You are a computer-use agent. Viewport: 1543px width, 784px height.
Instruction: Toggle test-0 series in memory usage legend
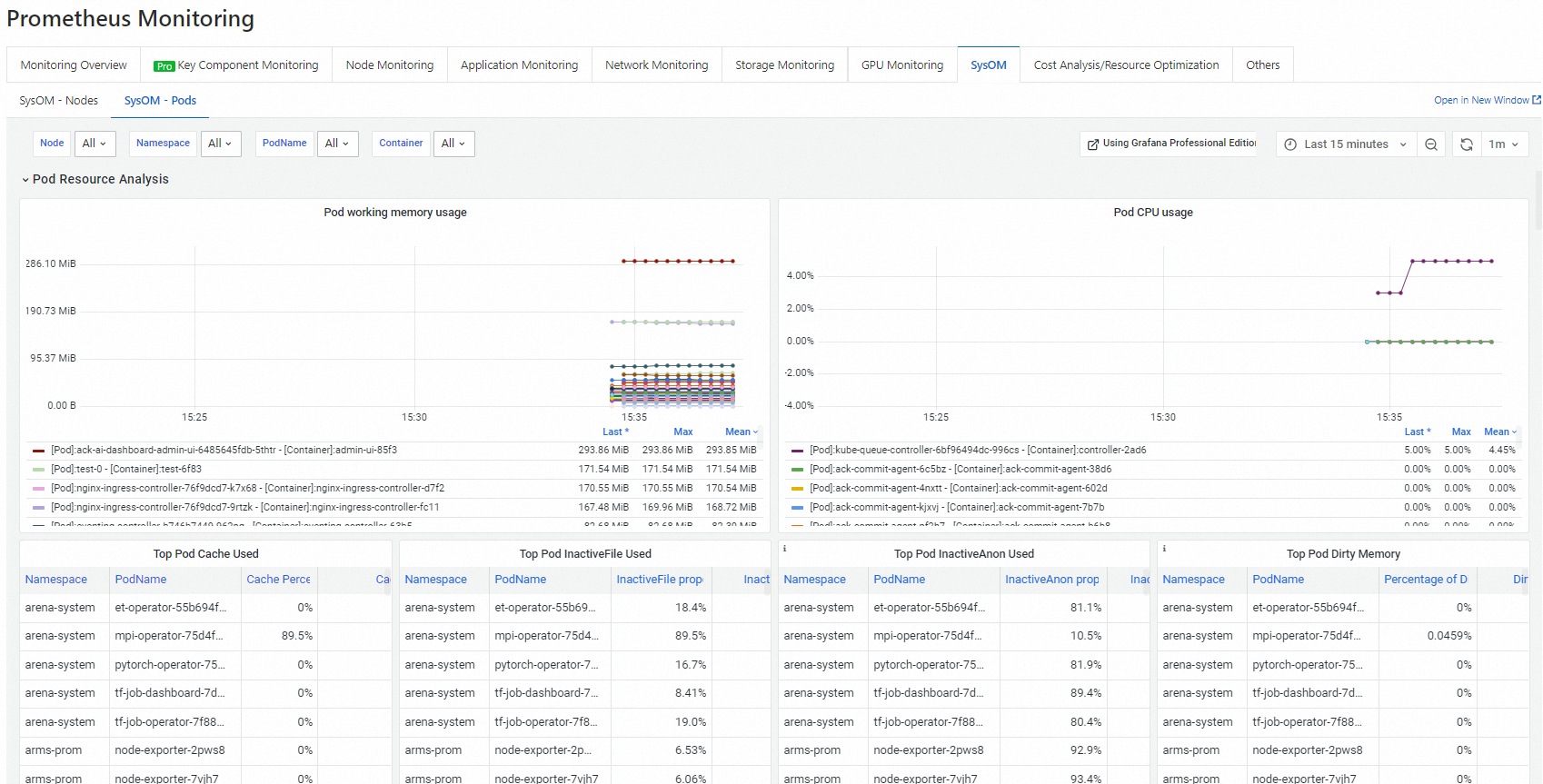tap(126, 470)
